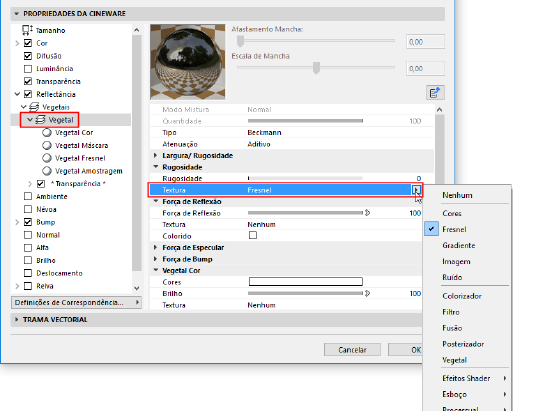The image size is (540, 411).
Task: Click the OK button
Action: pos(405,350)
